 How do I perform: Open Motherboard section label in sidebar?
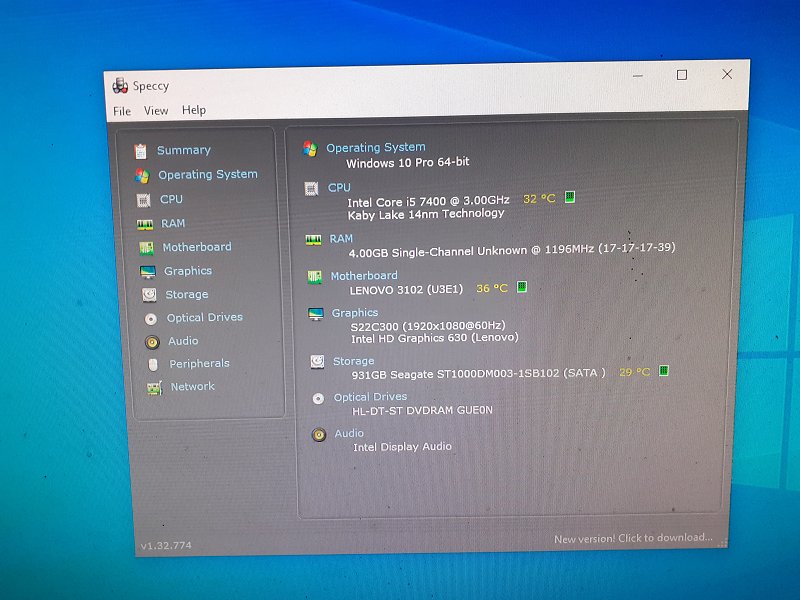coord(197,247)
